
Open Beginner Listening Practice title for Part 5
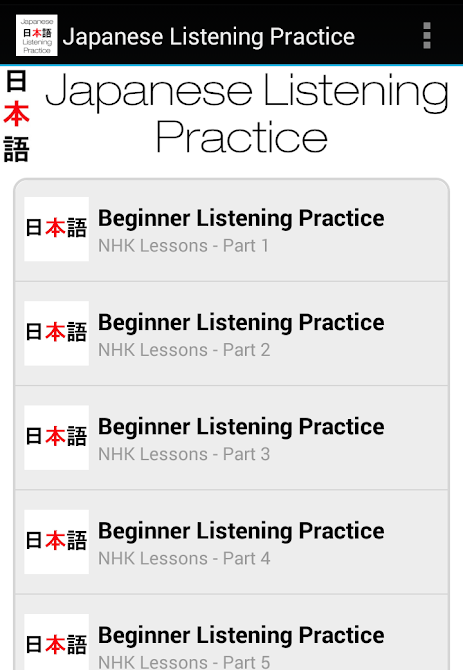241,636
